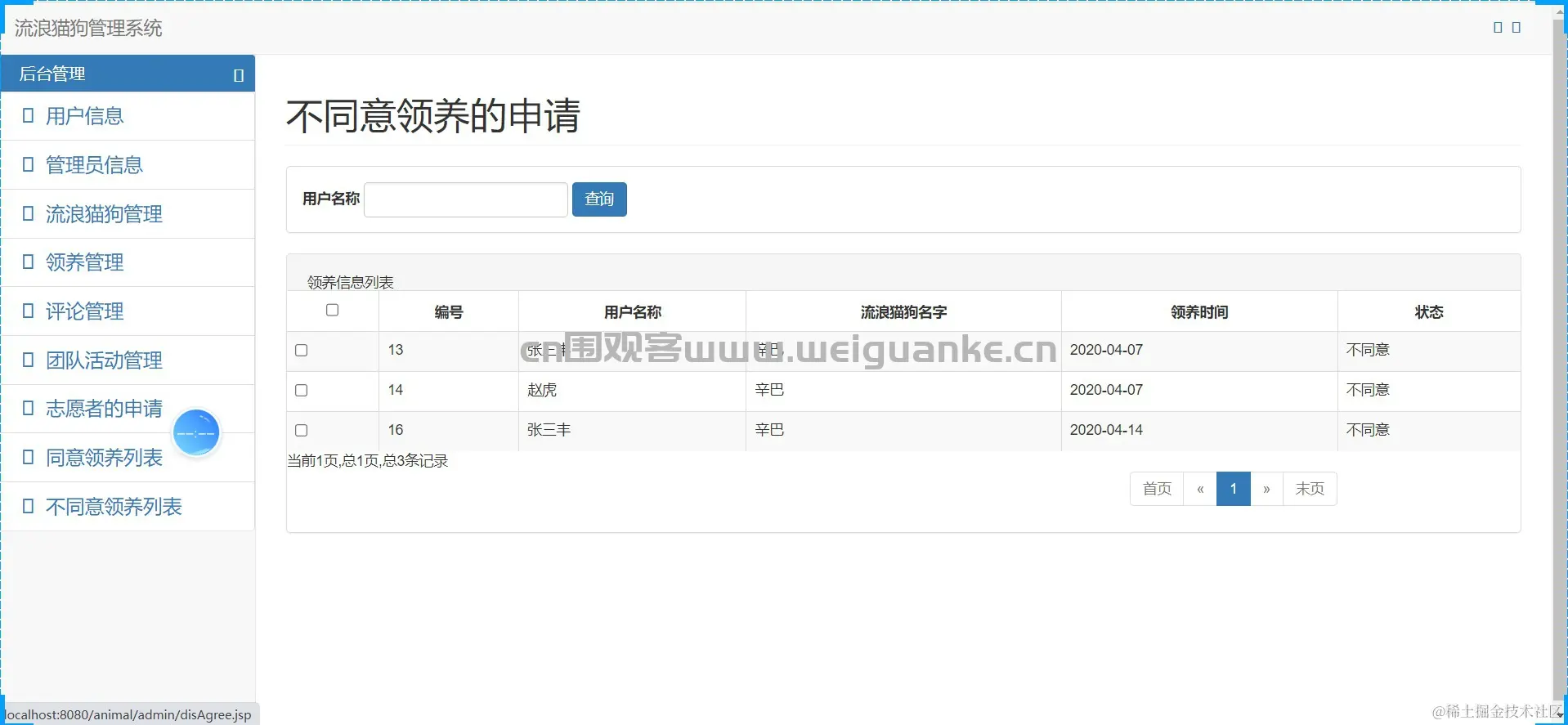
Task: Select page 1 in pagination
Action: pos(1234,489)
